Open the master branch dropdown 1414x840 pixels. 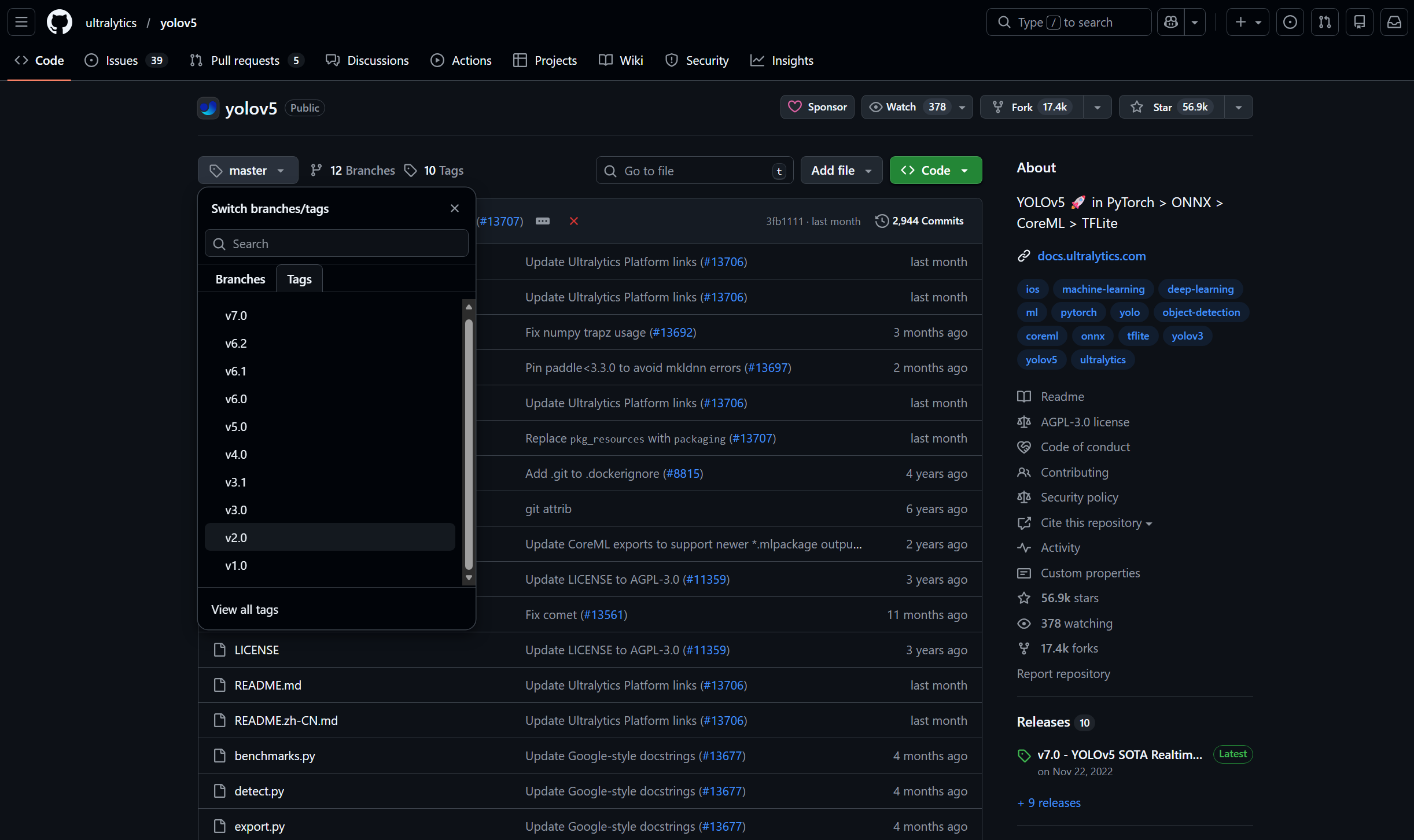tap(248, 171)
